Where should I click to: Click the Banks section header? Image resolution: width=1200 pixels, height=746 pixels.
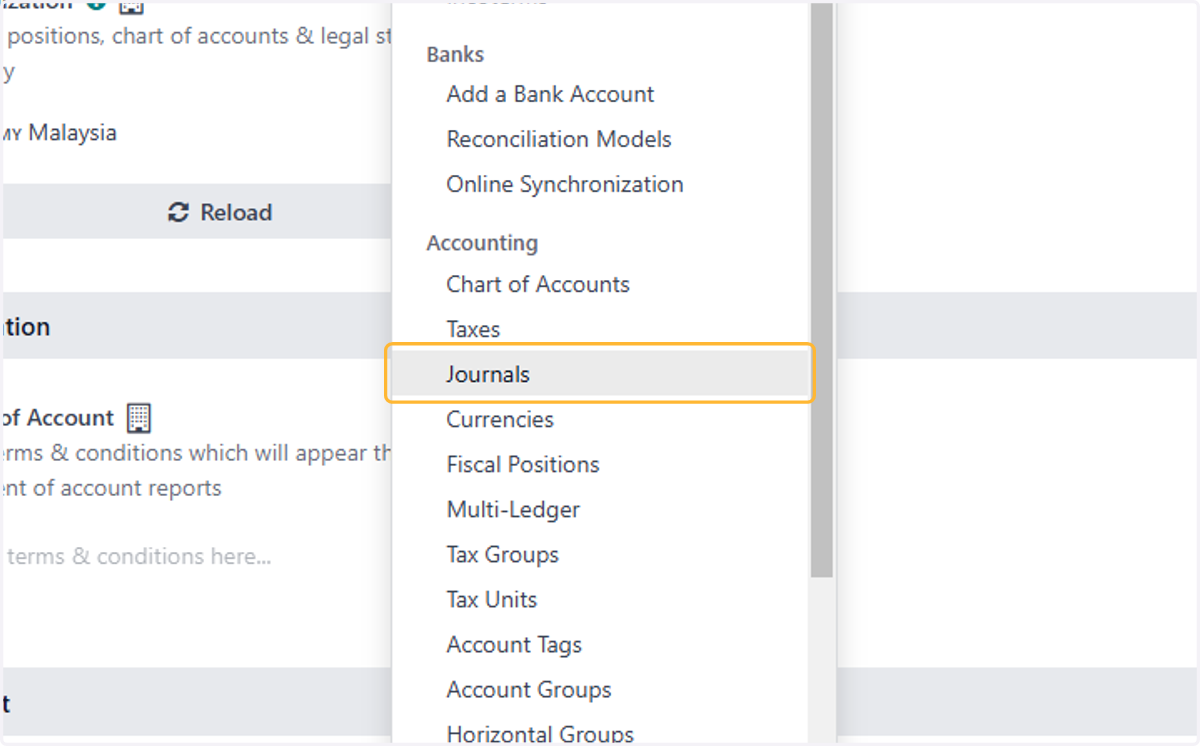click(455, 54)
